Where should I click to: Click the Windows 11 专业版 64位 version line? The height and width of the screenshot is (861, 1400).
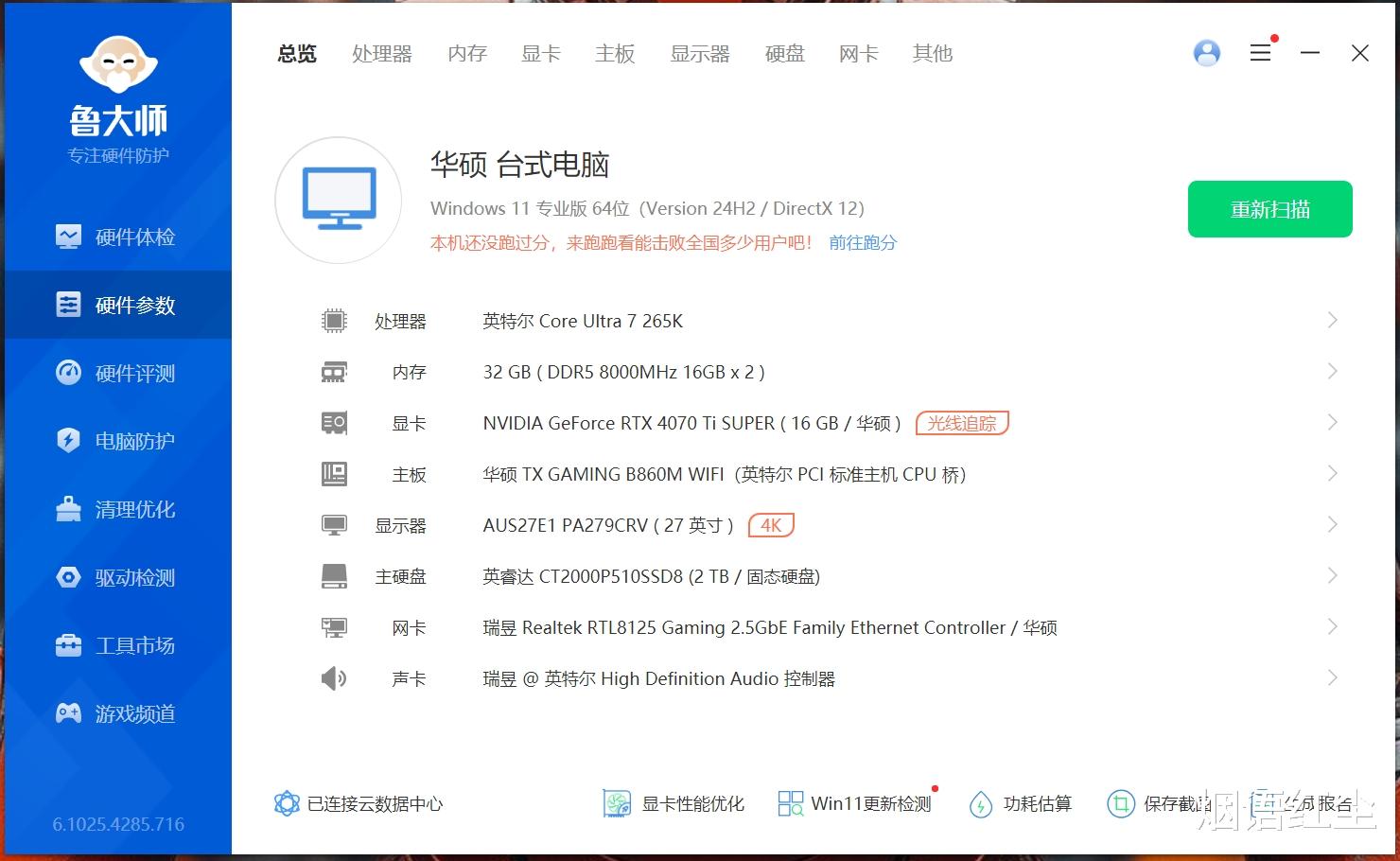coord(648,208)
